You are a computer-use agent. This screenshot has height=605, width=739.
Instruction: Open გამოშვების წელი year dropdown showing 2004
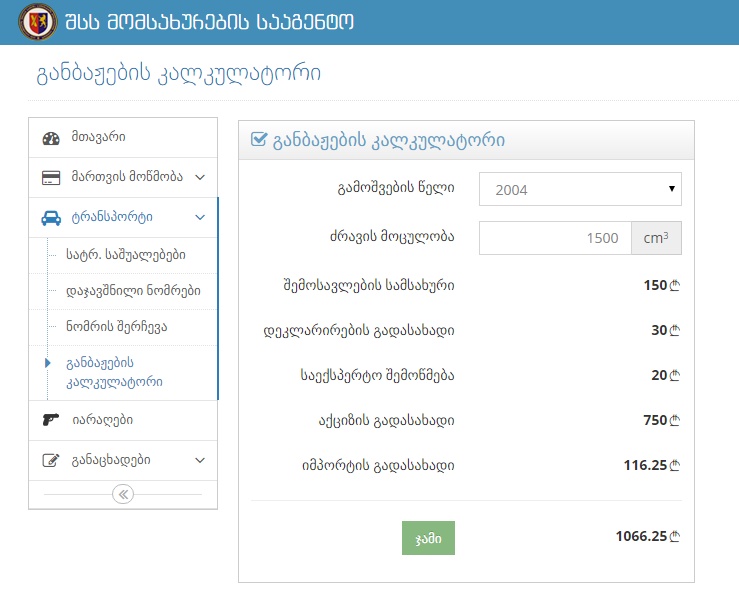point(580,189)
